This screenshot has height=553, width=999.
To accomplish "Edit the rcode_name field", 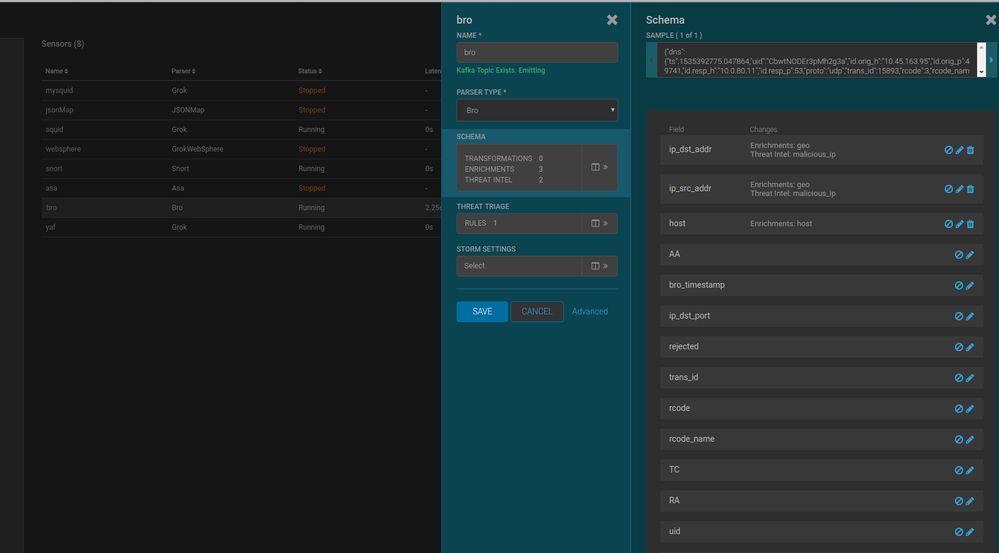I will point(969,439).
